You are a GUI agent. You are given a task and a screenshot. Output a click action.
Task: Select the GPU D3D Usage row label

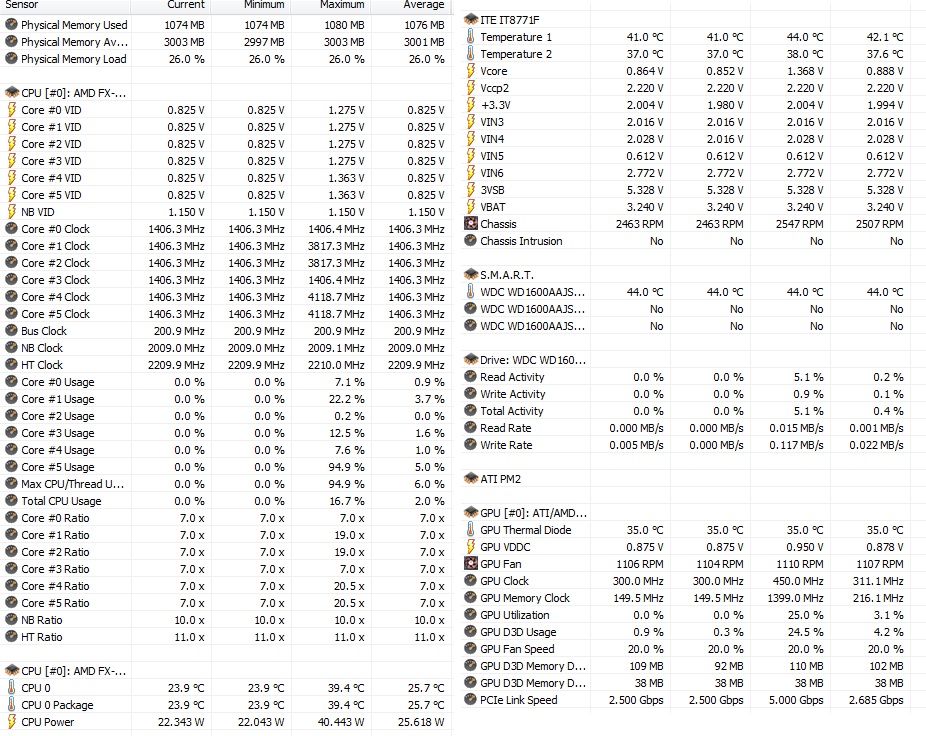(519, 632)
